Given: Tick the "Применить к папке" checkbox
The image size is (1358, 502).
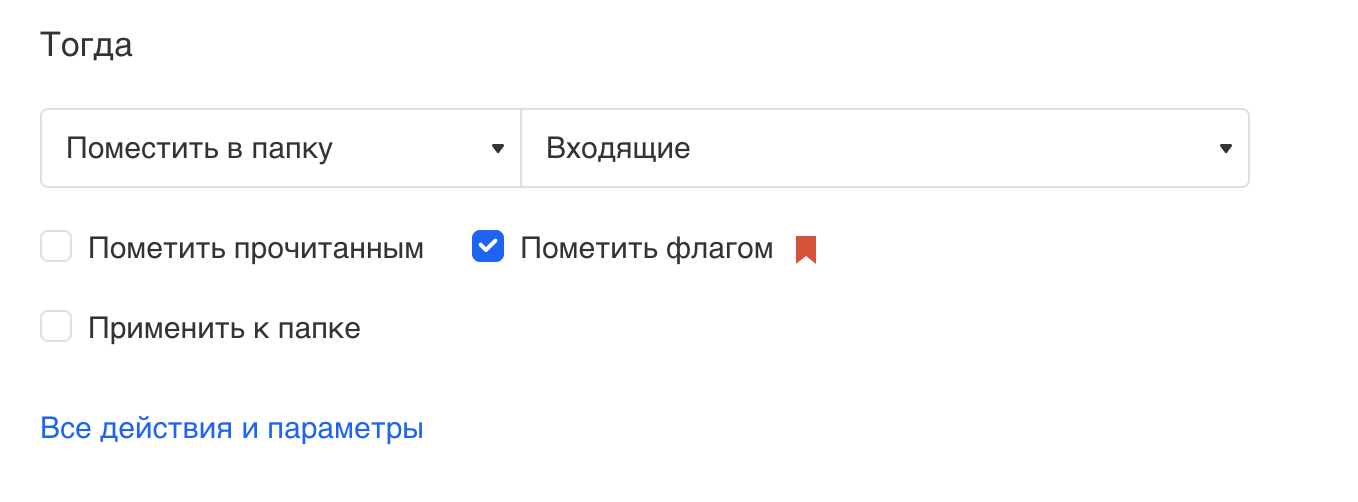Looking at the screenshot, I should 56,326.
